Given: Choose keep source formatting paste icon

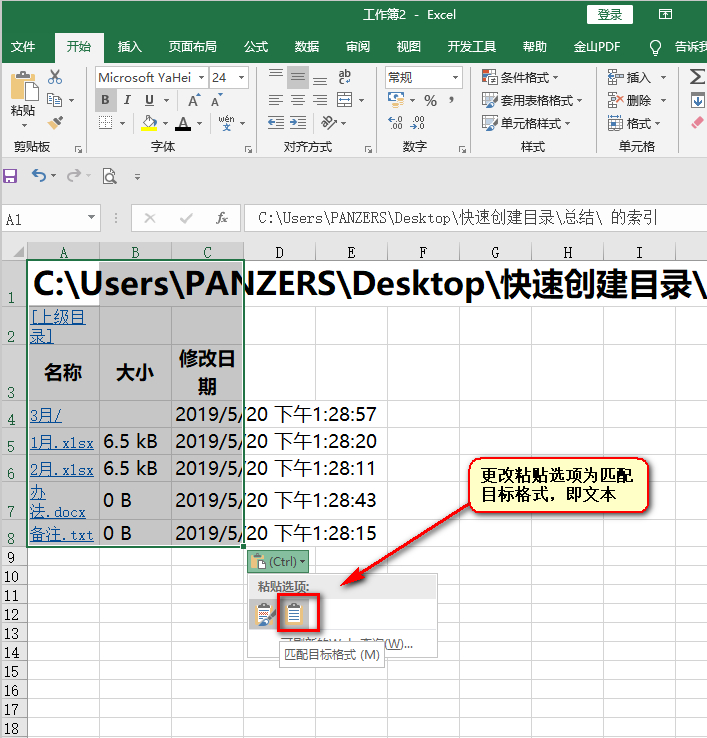Looking at the screenshot, I should 265,614.
